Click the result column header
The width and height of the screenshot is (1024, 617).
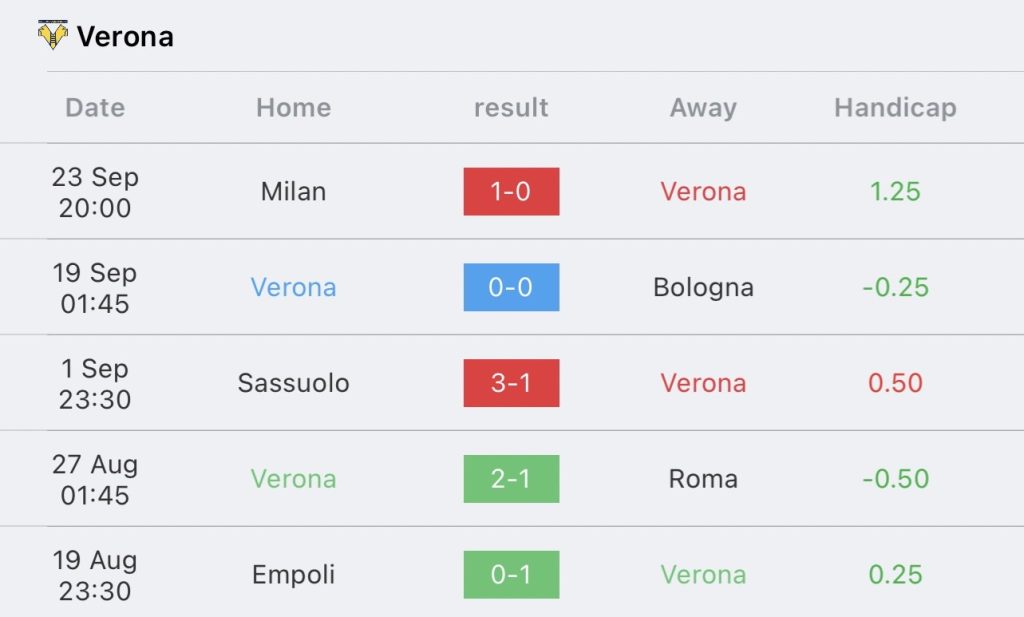click(x=511, y=108)
